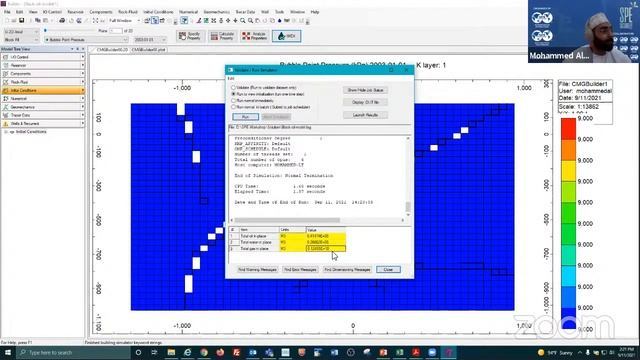Open Google Chrome from the taskbar
Screen dimensions: 640x360
tap(204, 352)
